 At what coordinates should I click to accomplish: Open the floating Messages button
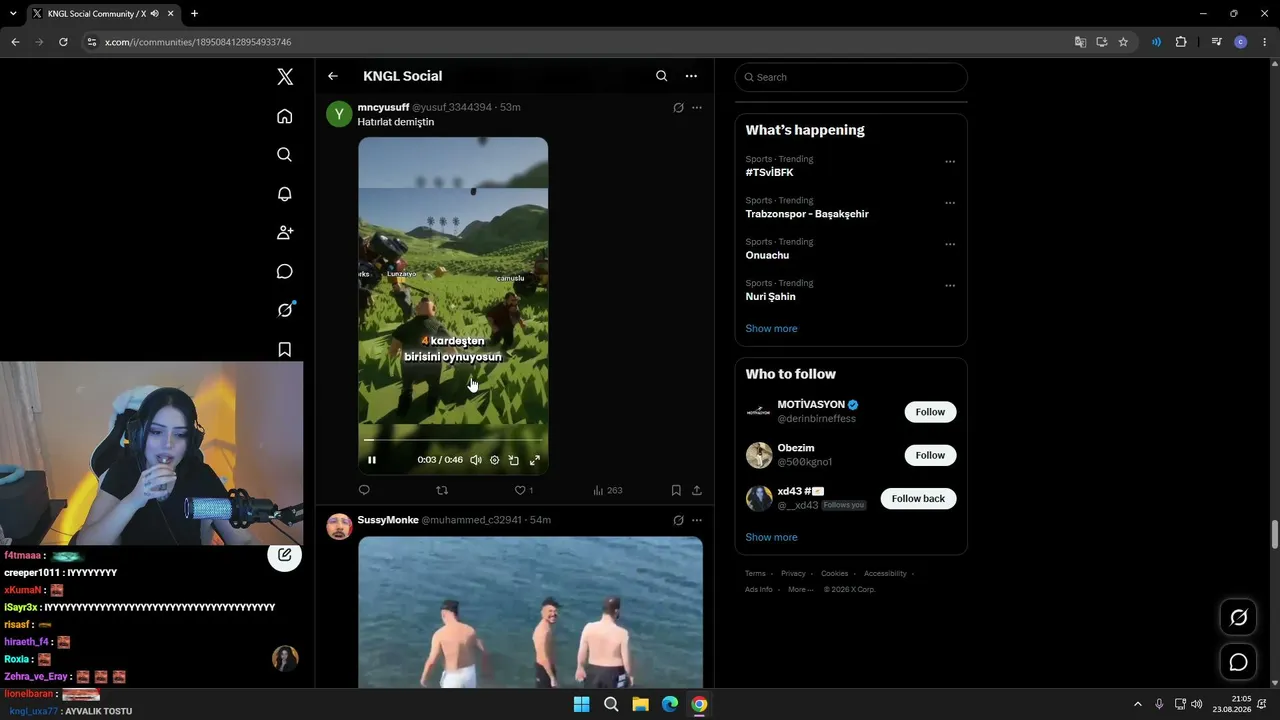(x=1238, y=662)
